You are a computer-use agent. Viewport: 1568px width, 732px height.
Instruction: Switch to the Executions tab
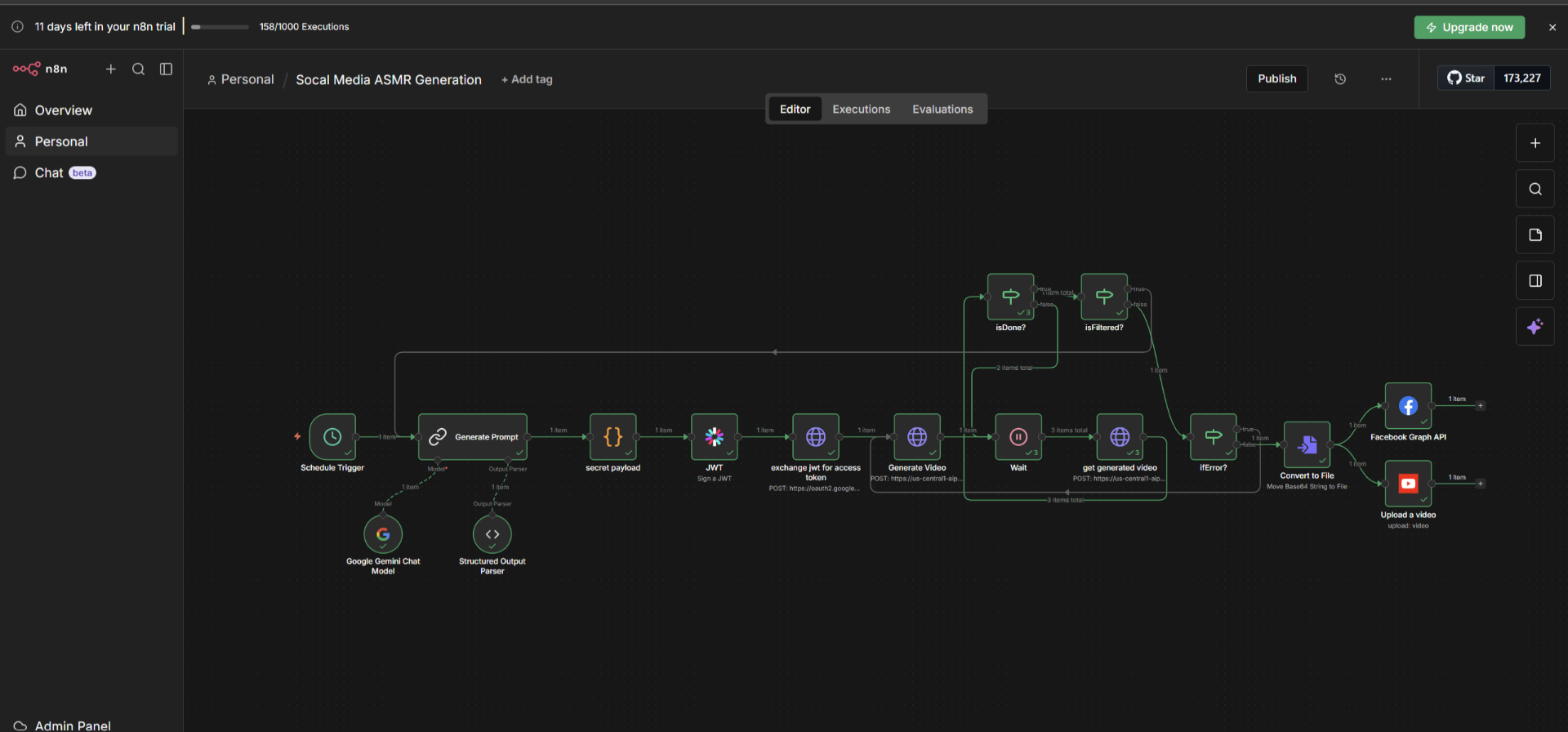coord(861,109)
